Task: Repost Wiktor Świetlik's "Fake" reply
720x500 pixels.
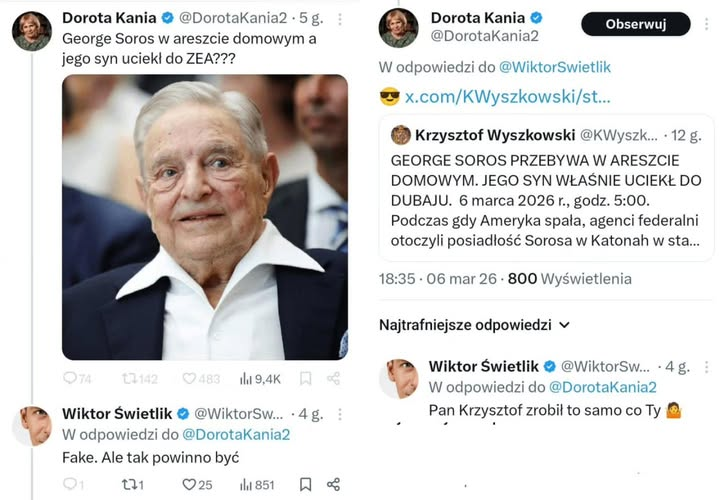Action: [128, 485]
